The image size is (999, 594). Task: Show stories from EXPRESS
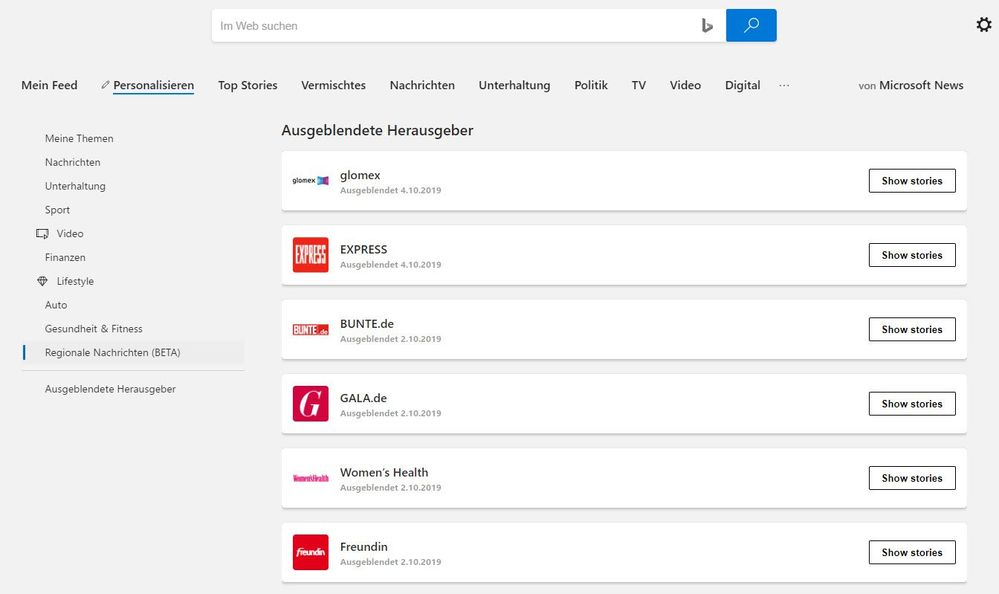[912, 255]
